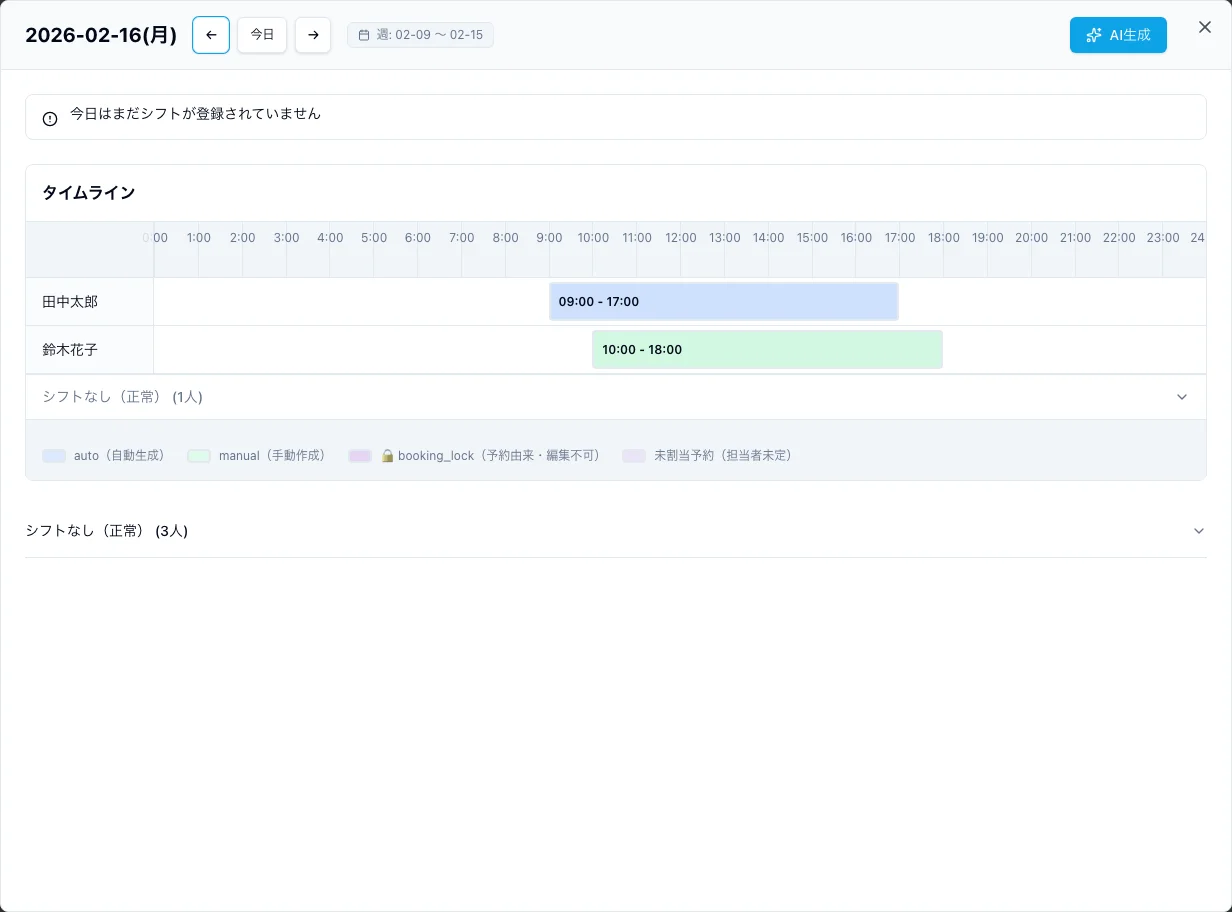This screenshot has height=912, width=1232.
Task: Go to the previous day using left arrow
Action: (x=211, y=35)
